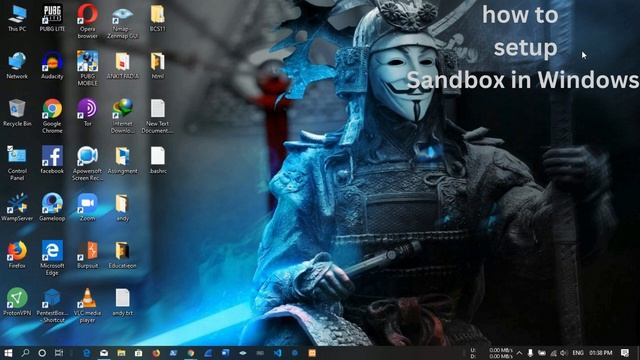The width and height of the screenshot is (640, 360).
Task: Select the VLC media player shortcut
Action: [87, 305]
